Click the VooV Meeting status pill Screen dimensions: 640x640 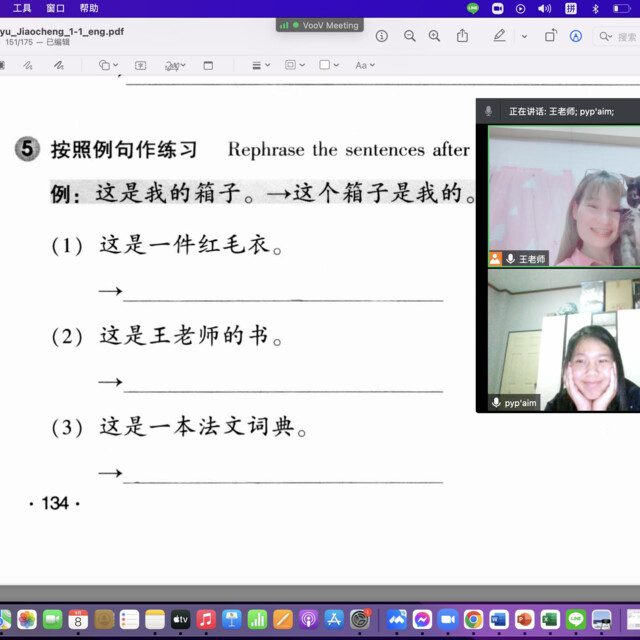click(x=319, y=25)
